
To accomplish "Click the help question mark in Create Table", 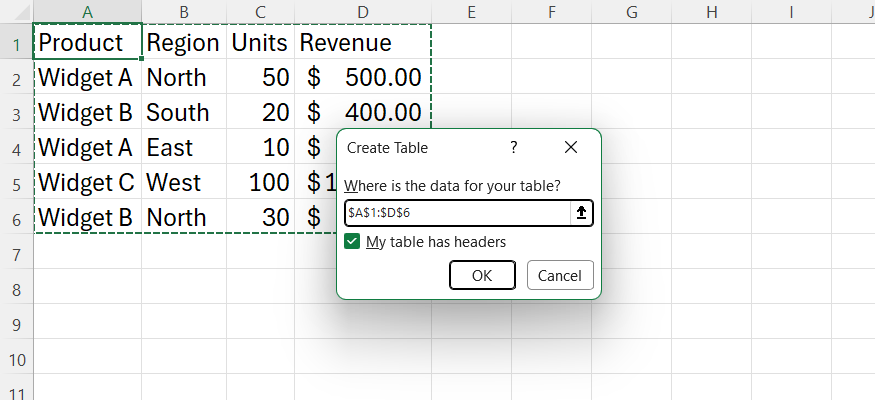I will point(513,147).
